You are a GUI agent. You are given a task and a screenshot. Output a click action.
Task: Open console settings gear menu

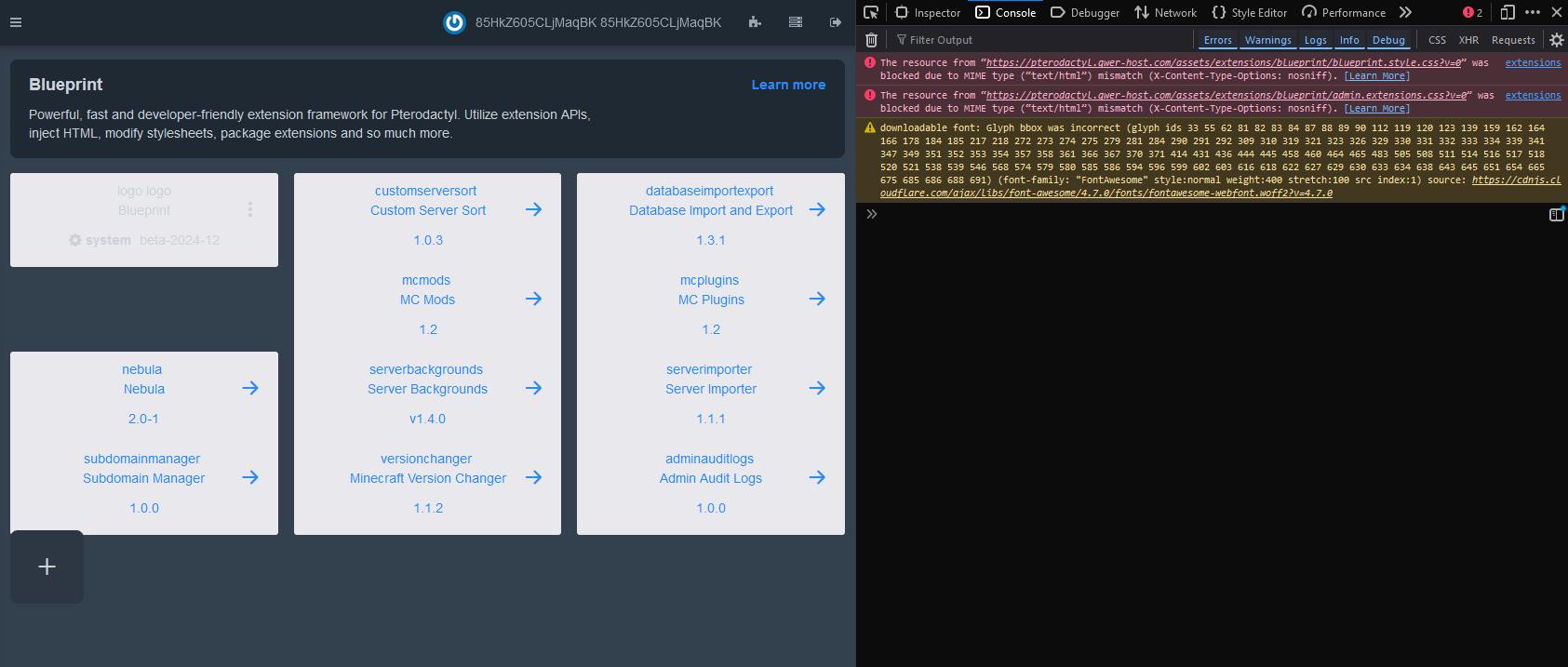pyautogui.click(x=1557, y=40)
